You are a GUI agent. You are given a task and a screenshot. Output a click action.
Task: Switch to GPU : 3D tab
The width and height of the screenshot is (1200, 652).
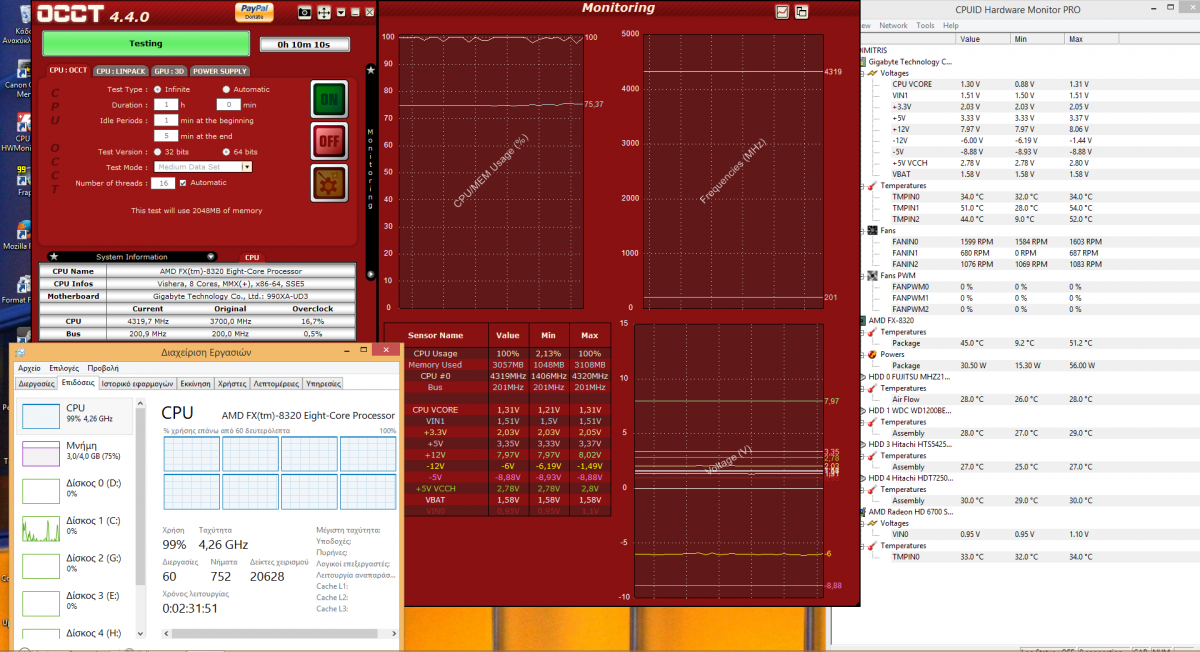point(169,71)
